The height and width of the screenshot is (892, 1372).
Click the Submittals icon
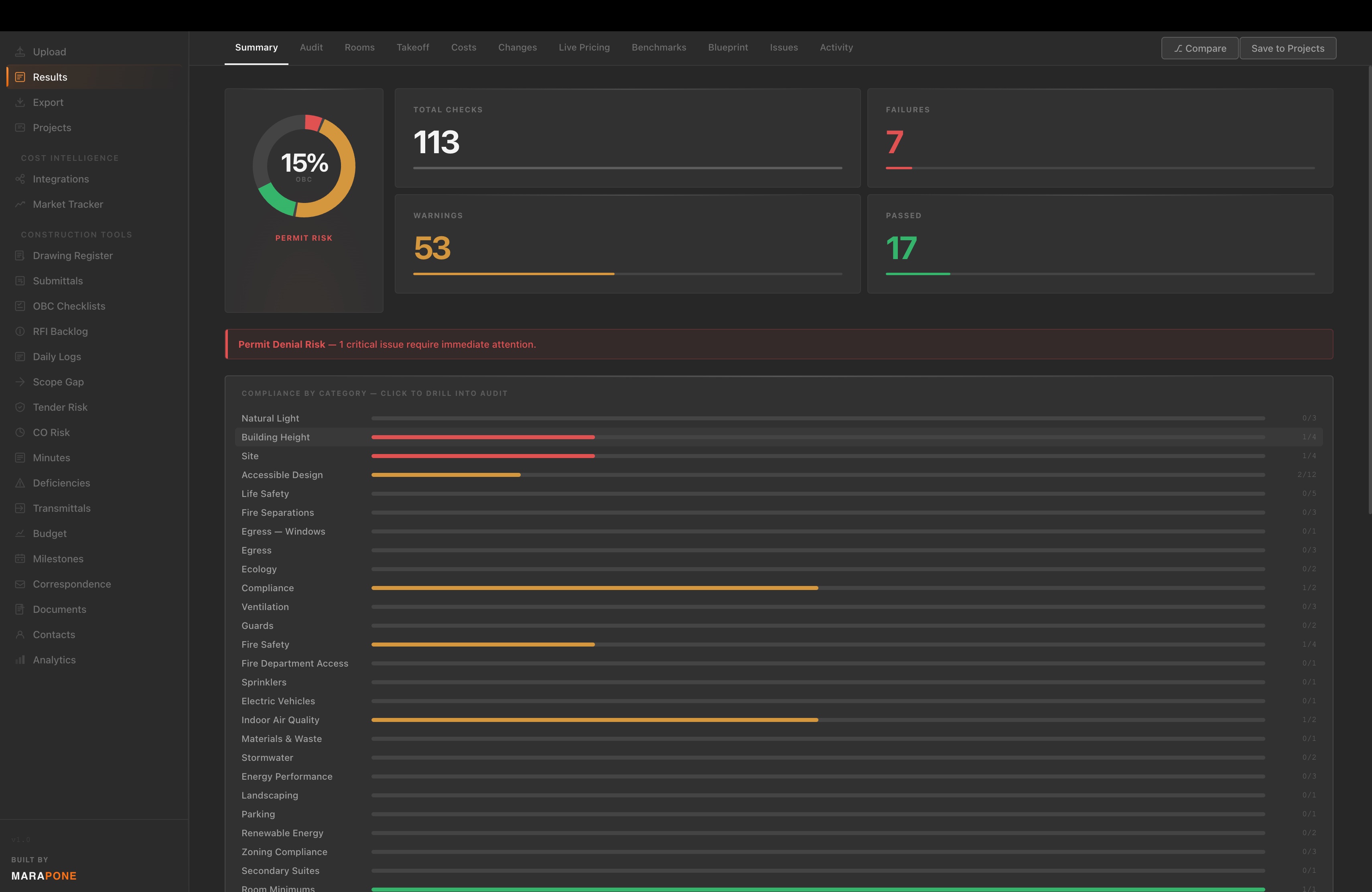tap(20, 281)
